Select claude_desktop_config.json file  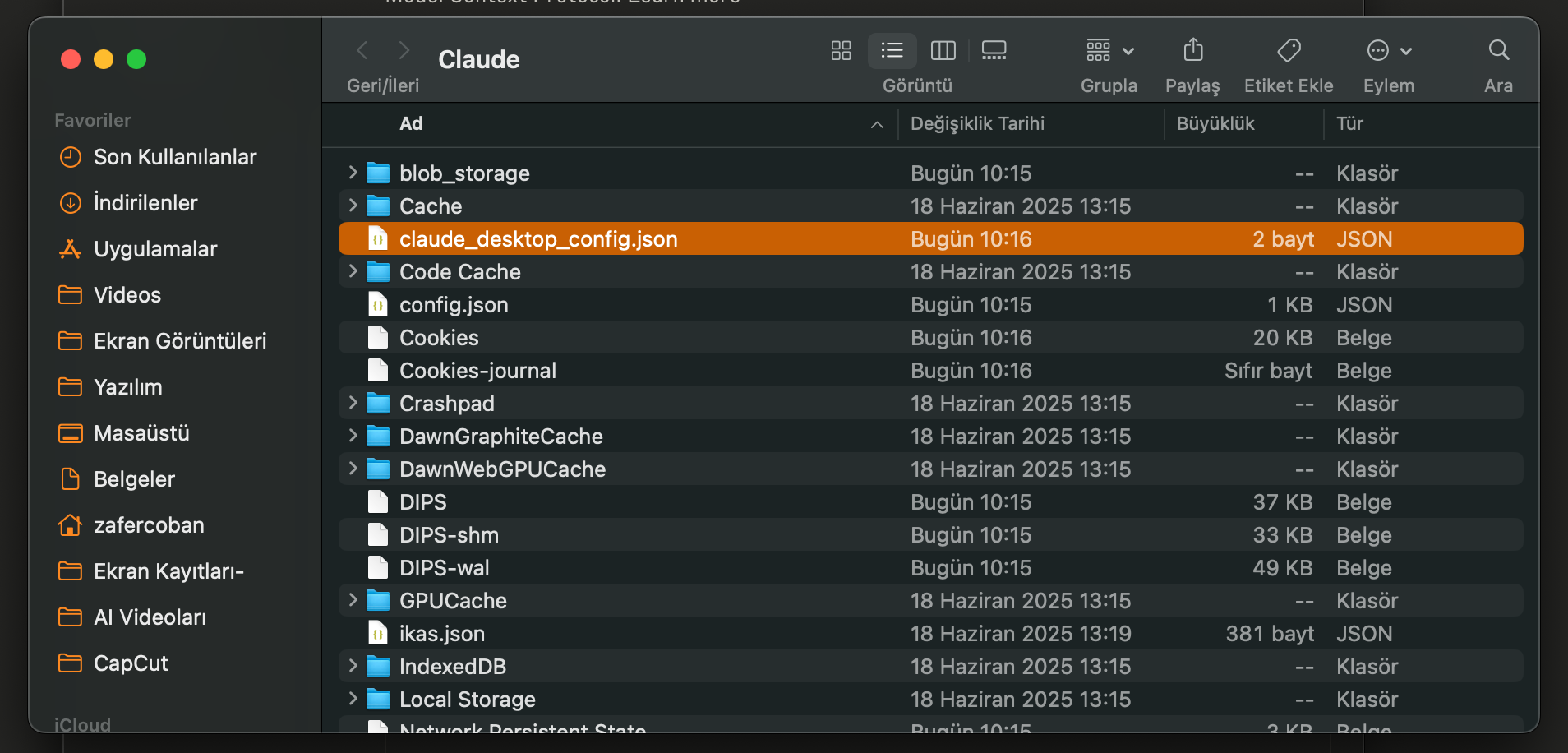pyautogui.click(x=931, y=238)
